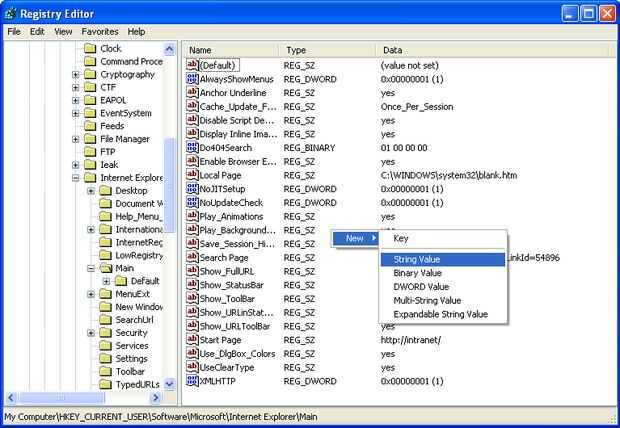The width and height of the screenshot is (620, 428).
Task: Click the icon beside Use_DlgBox_Colors
Action: [192, 353]
